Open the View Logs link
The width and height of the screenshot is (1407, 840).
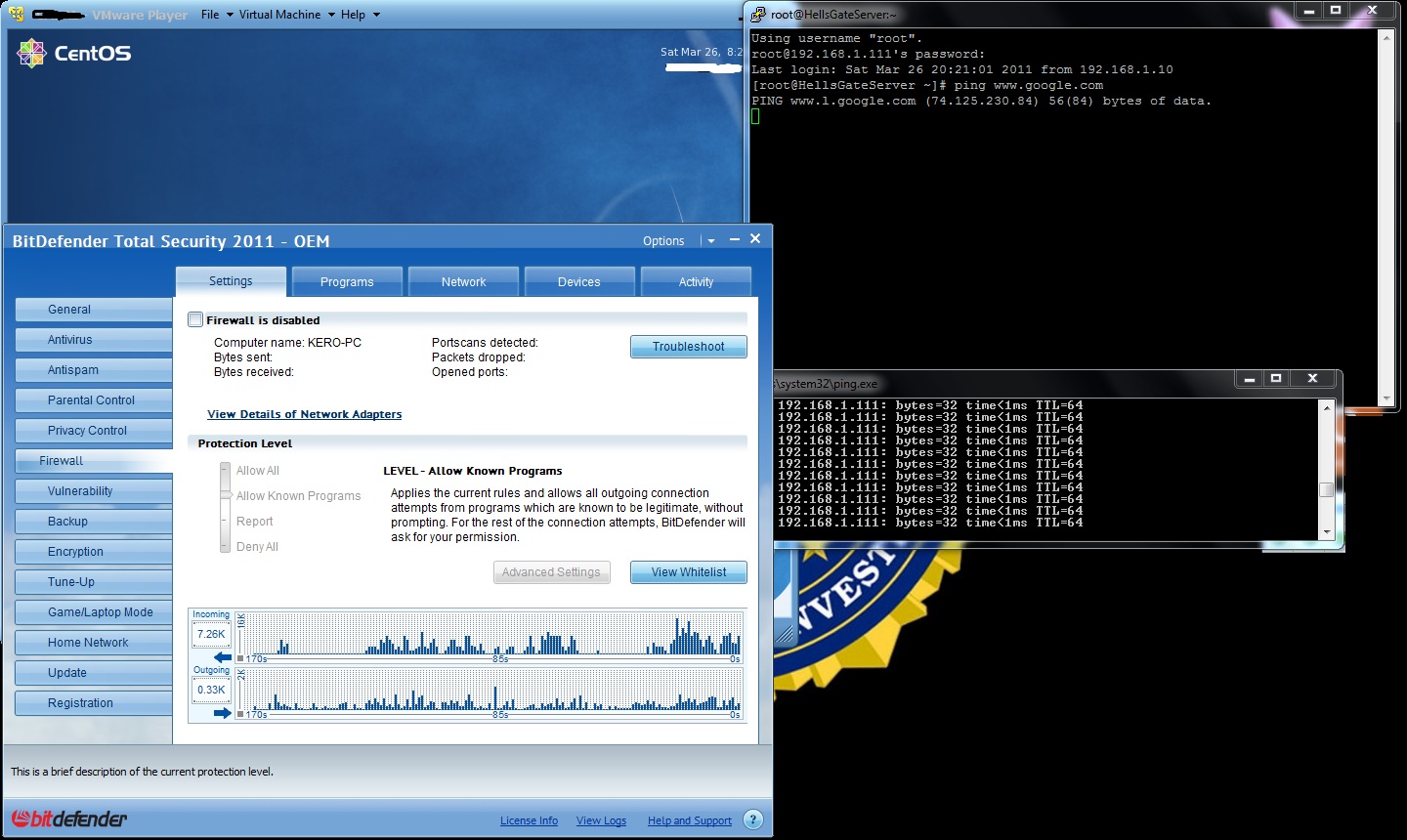pyautogui.click(x=601, y=820)
